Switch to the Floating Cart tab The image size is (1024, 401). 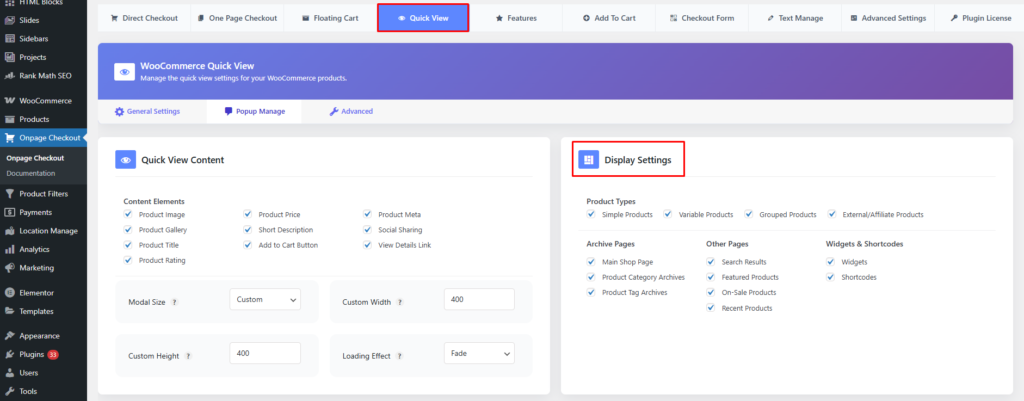click(329, 18)
